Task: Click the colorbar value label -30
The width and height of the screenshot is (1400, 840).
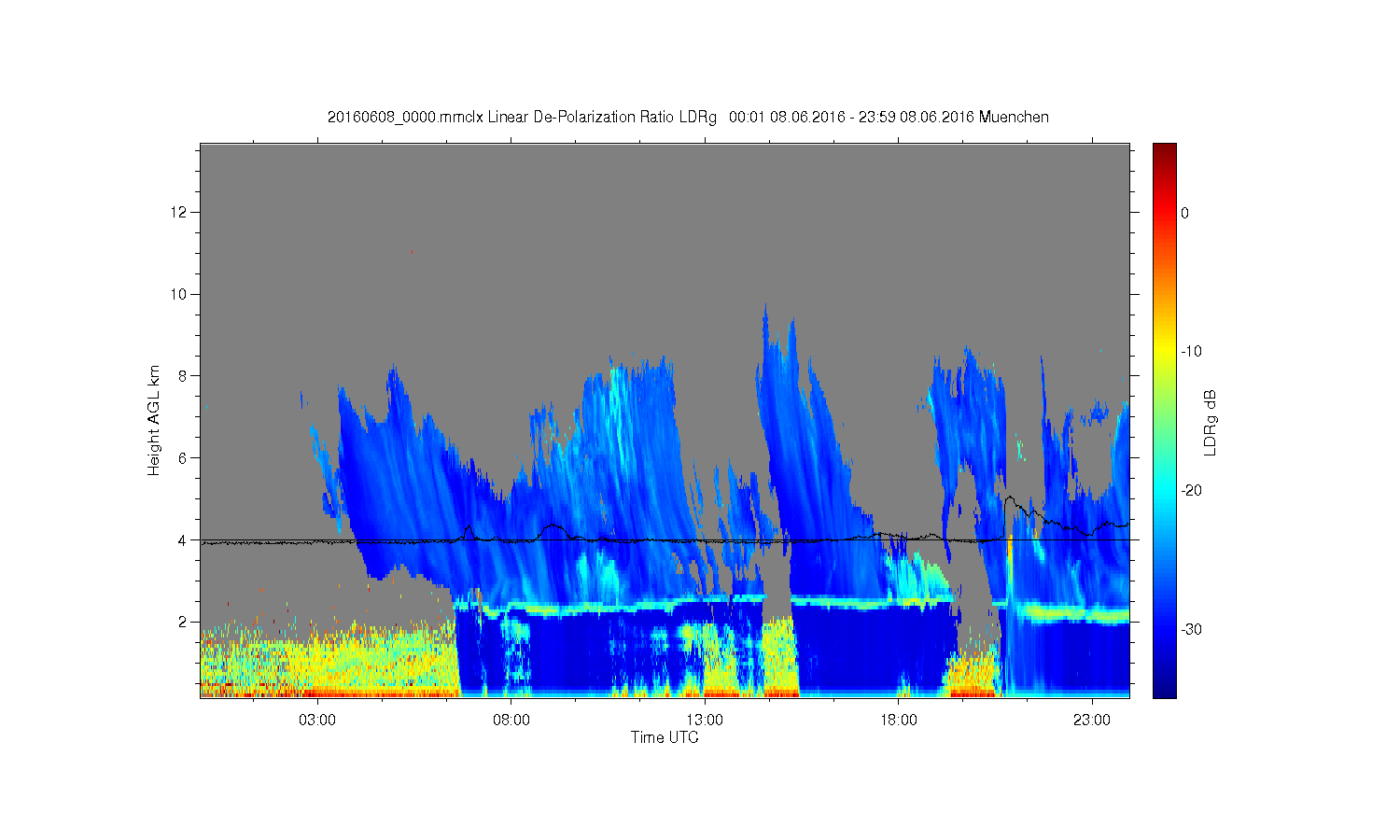Action: pyautogui.click(x=1191, y=630)
